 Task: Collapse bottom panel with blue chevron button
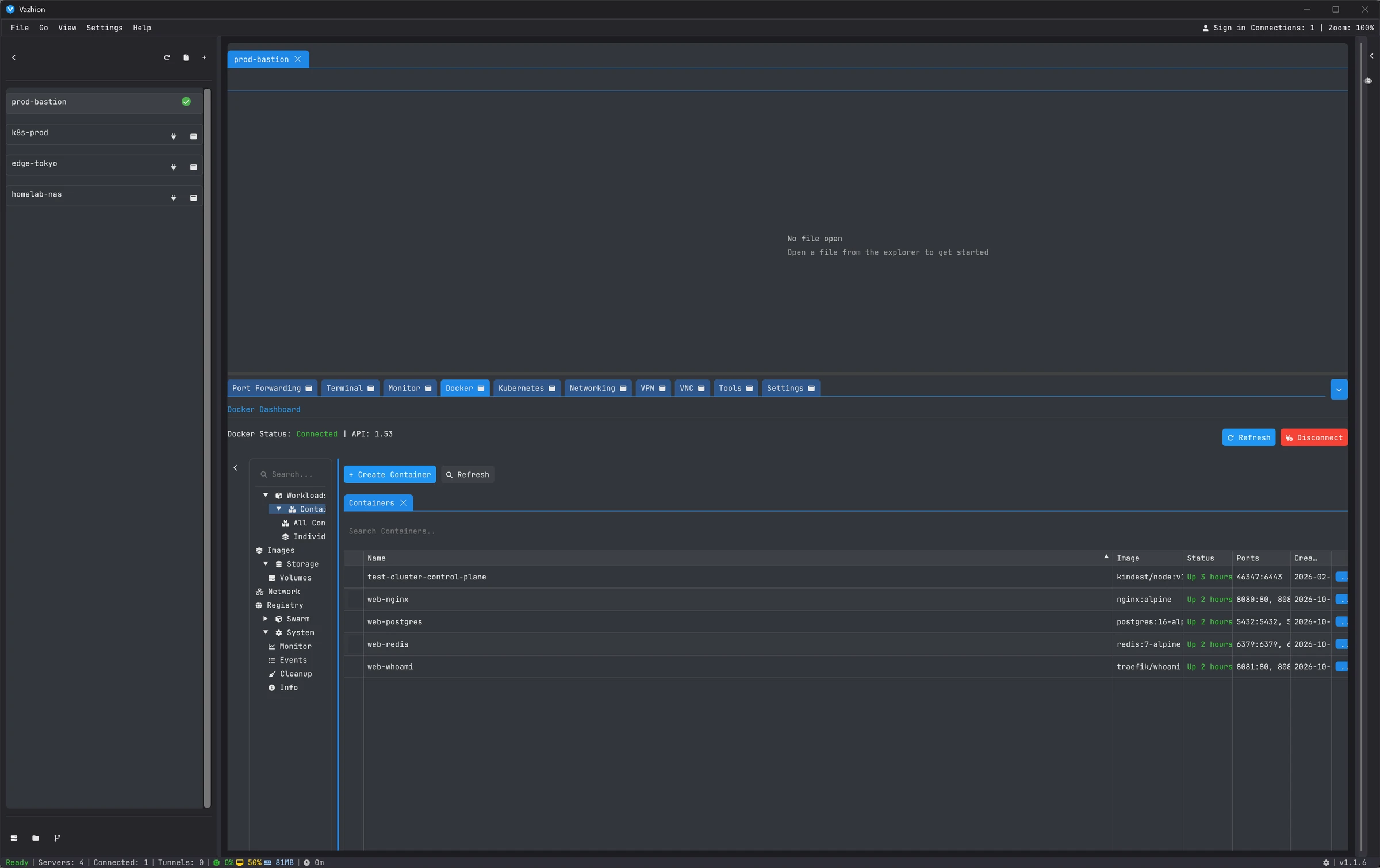tap(1339, 390)
